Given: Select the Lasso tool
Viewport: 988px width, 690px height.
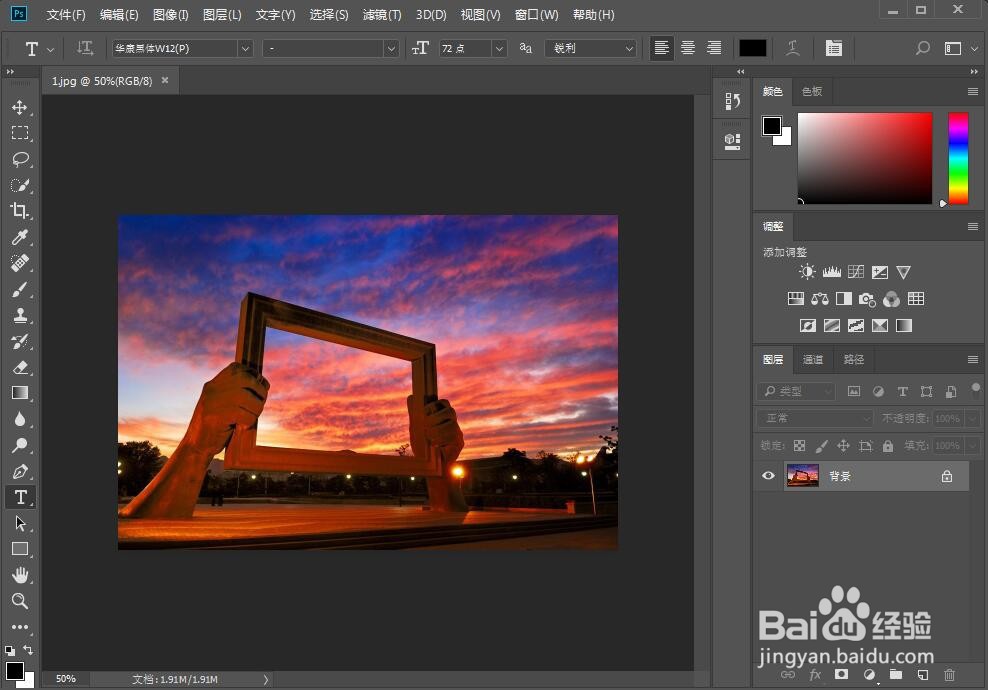Looking at the screenshot, I should (x=20, y=159).
